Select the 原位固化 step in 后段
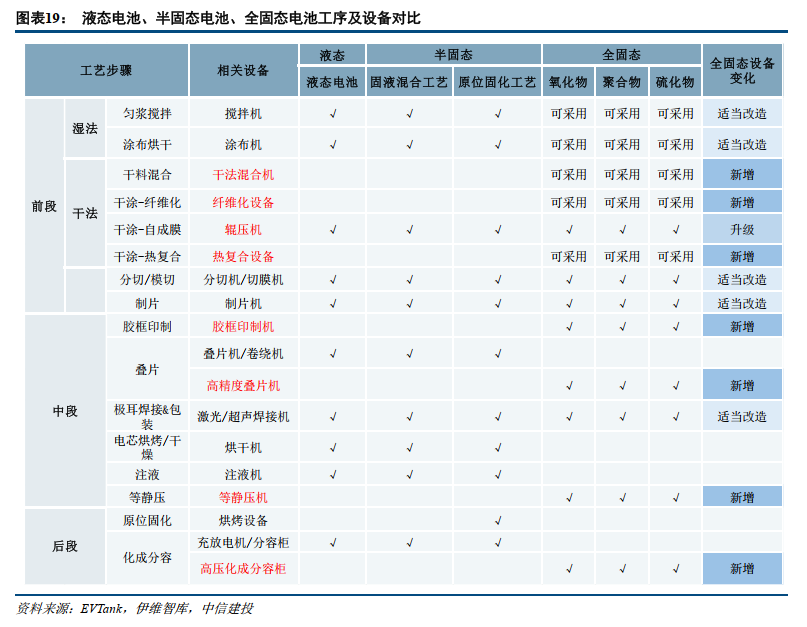This screenshot has height=627, width=807. pyautogui.click(x=147, y=520)
